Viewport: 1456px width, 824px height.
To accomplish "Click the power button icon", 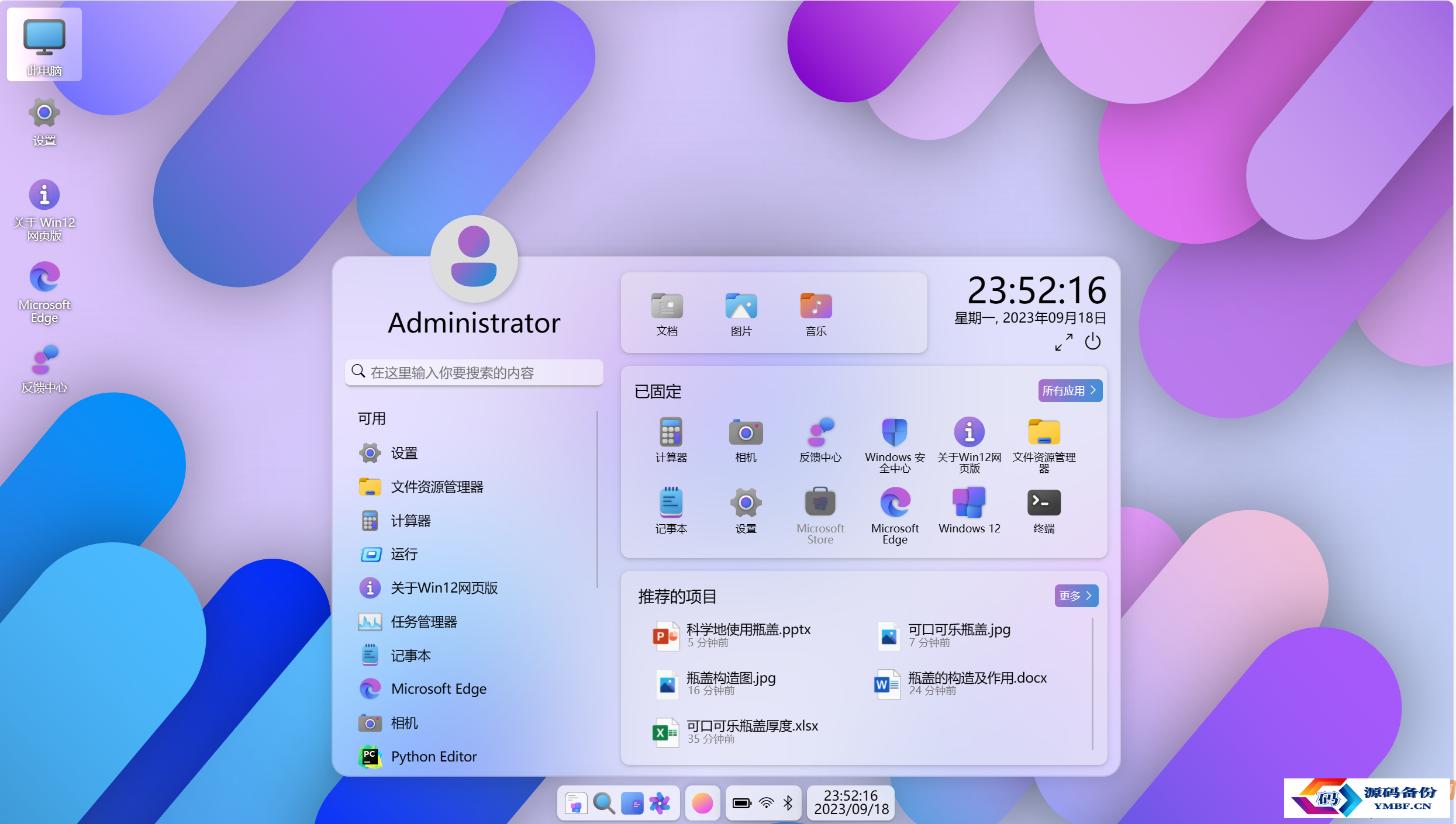I will pyautogui.click(x=1093, y=341).
